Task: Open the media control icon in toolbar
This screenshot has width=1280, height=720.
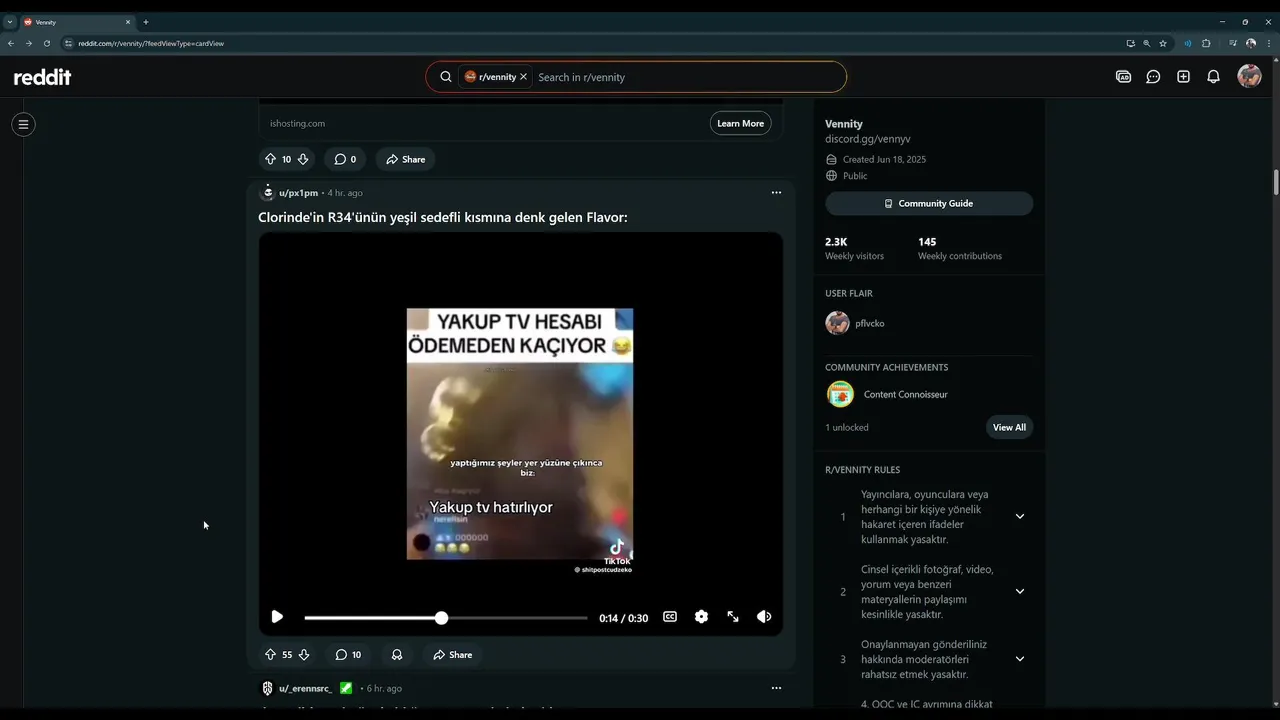Action: [x=1233, y=43]
